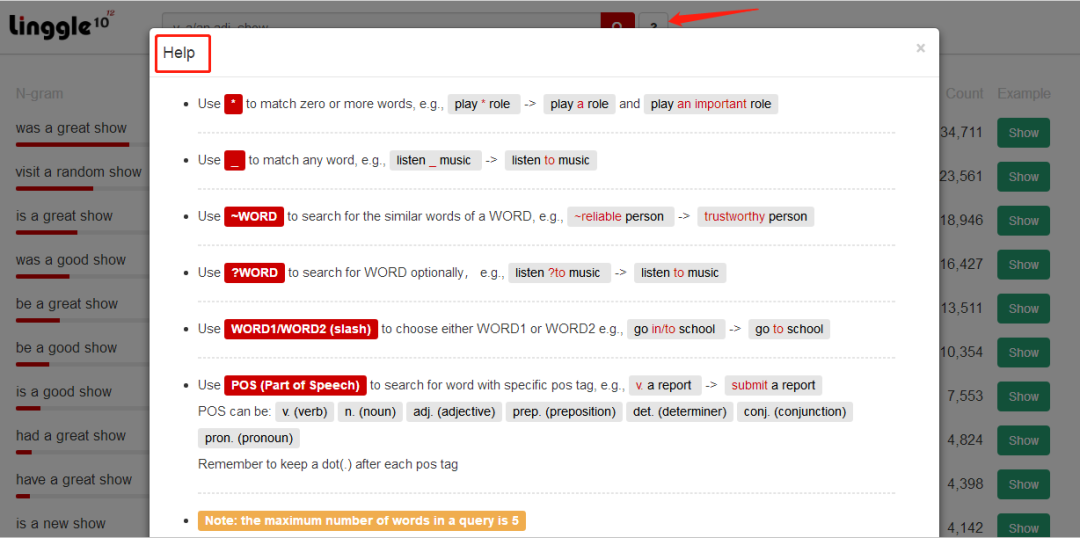Click the 'listen ?to music' example
The height and width of the screenshot is (538, 1080).
click(559, 273)
